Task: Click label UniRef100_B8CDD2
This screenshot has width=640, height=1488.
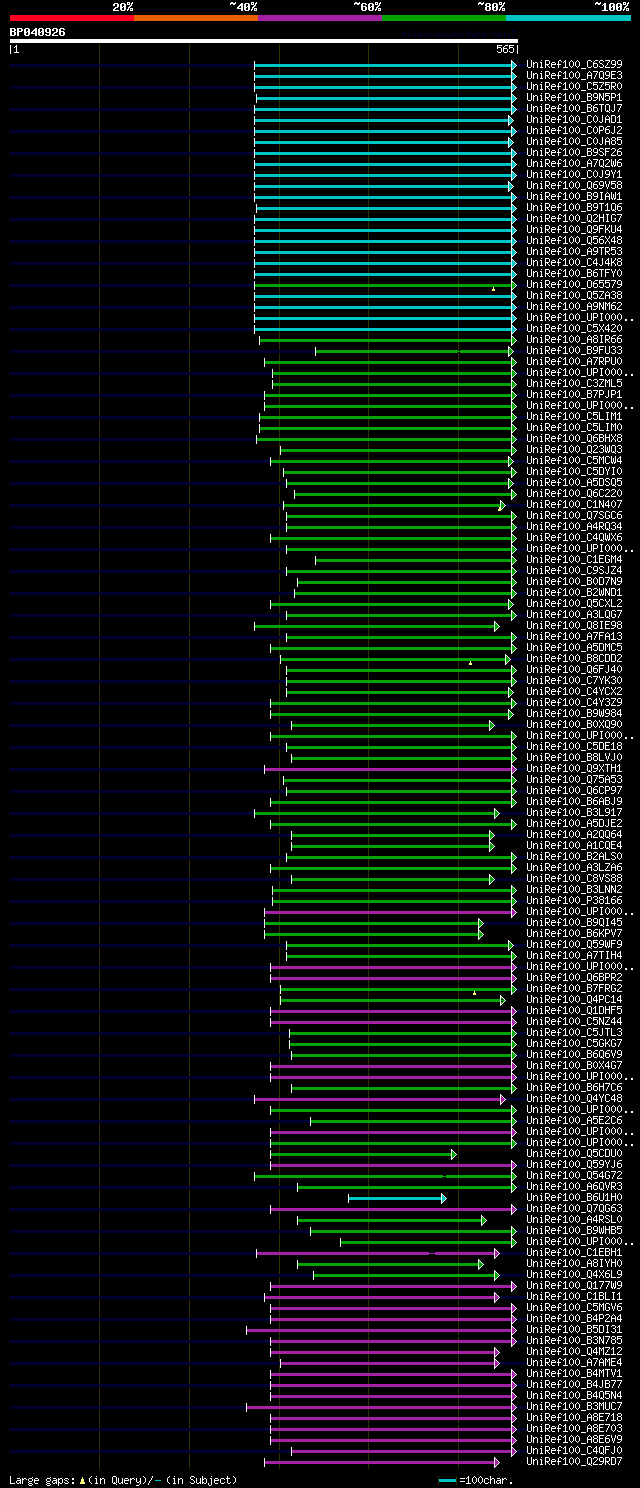Action: tap(575, 658)
